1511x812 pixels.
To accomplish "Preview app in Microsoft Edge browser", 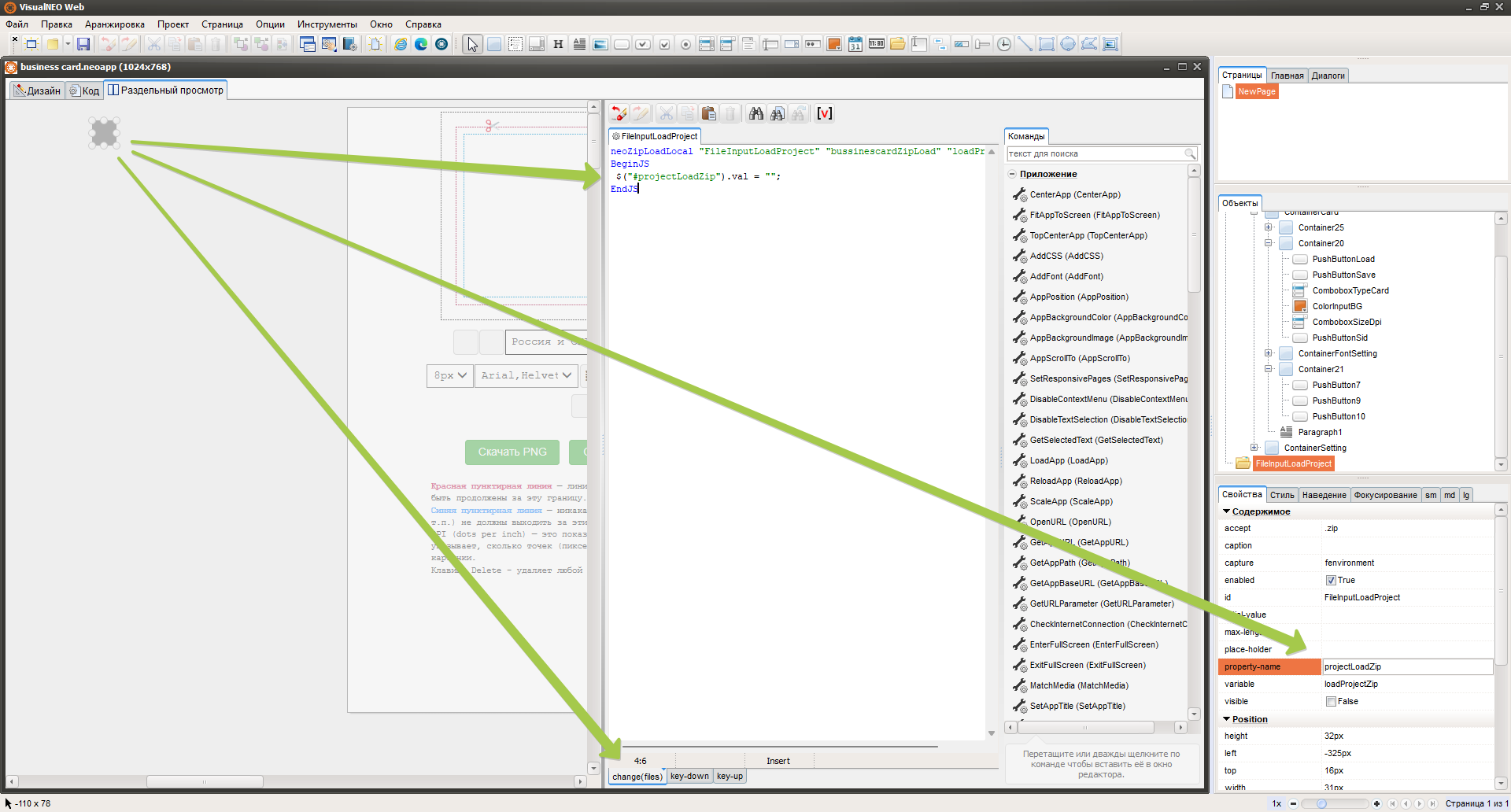I will [421, 44].
